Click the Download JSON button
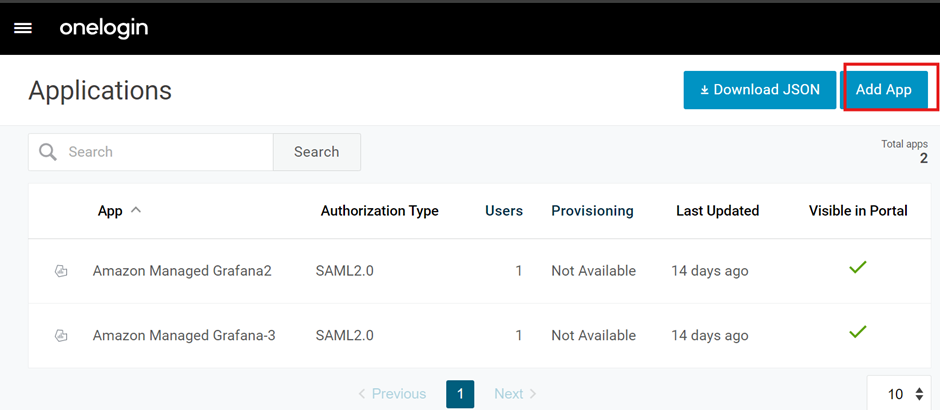Screen dimensions: 940x410 (x=760, y=90)
